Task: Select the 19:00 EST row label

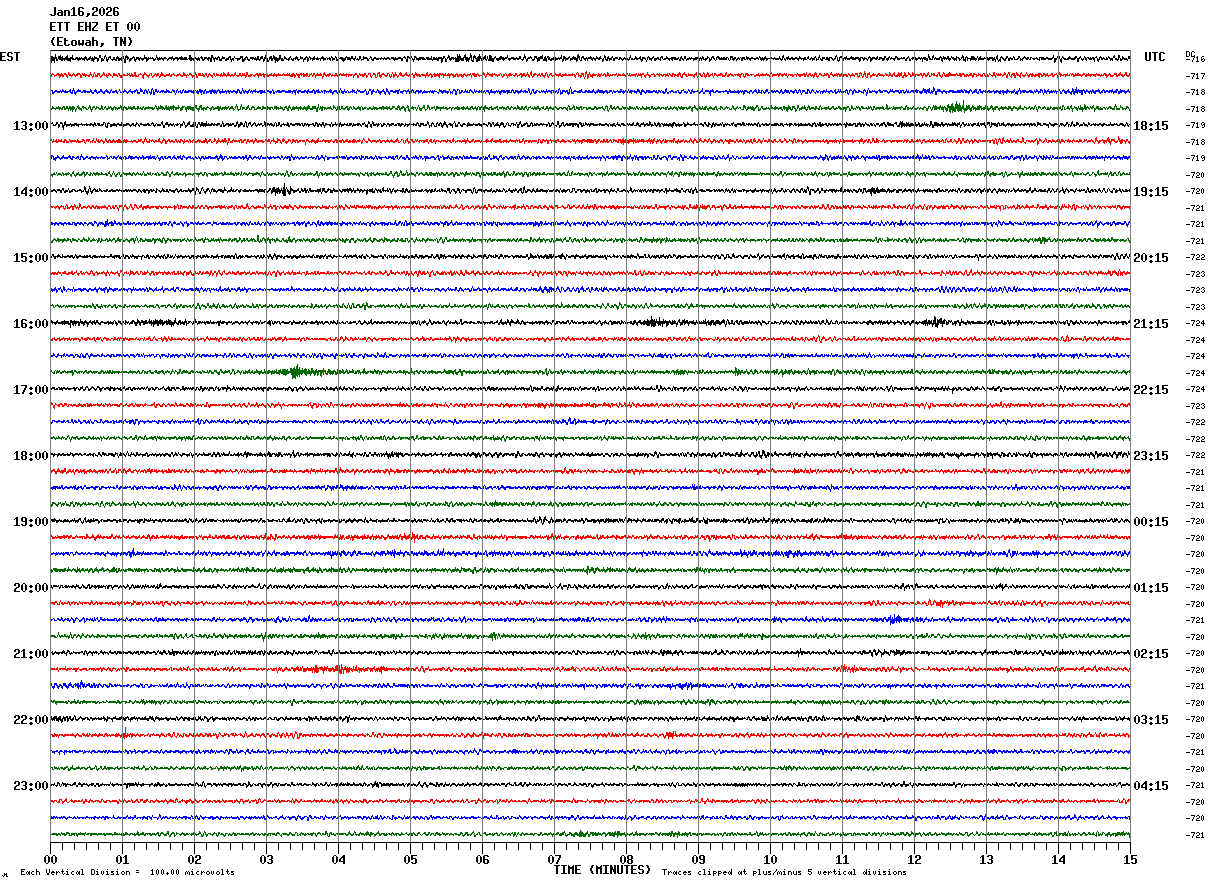Action: pos(30,522)
